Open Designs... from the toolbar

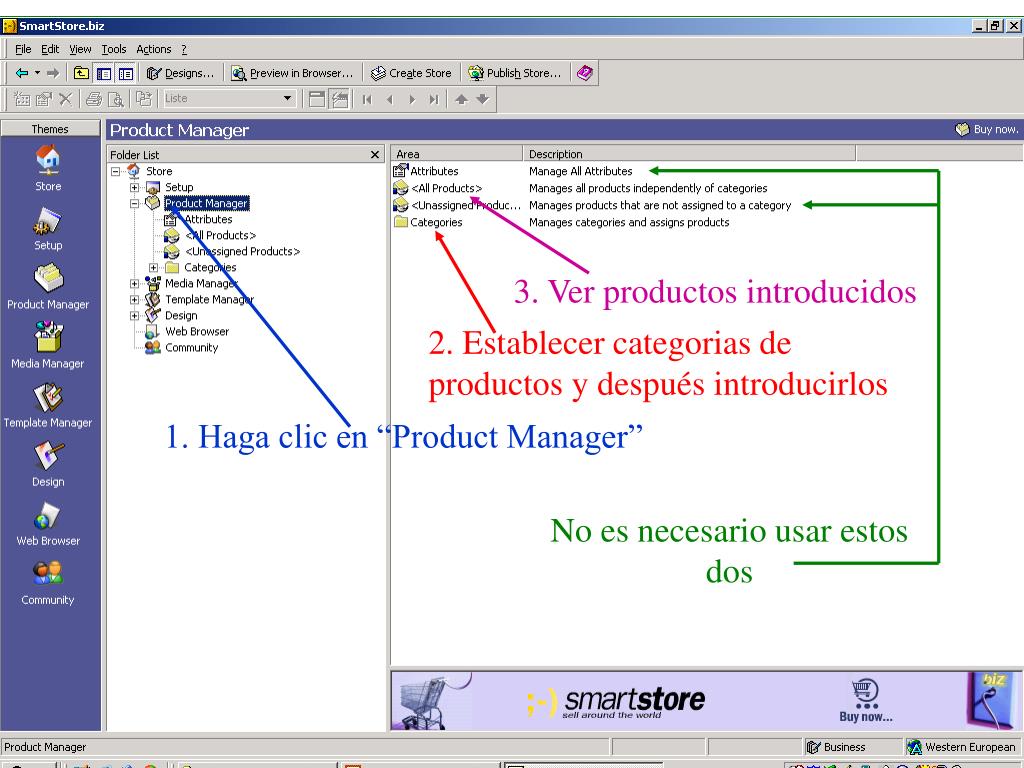click(x=180, y=73)
